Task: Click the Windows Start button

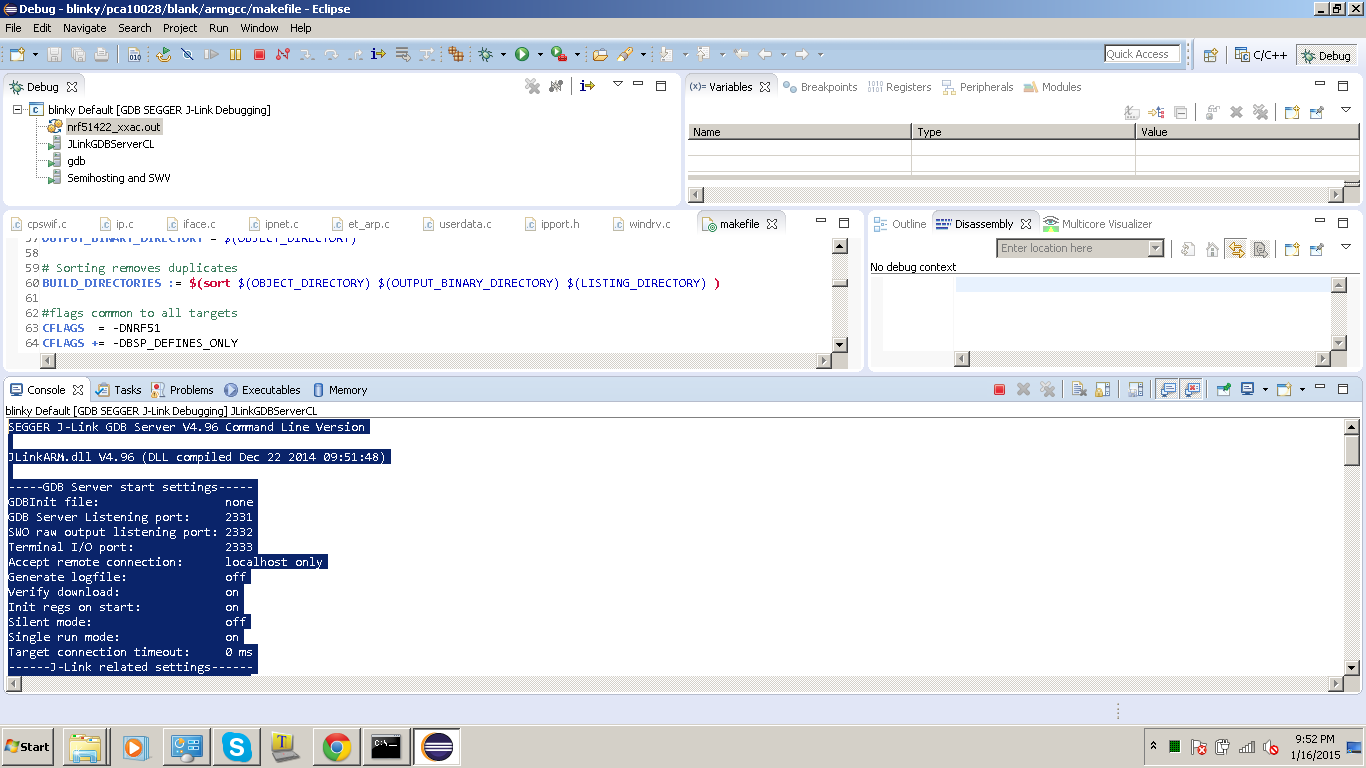Action: (x=27, y=746)
